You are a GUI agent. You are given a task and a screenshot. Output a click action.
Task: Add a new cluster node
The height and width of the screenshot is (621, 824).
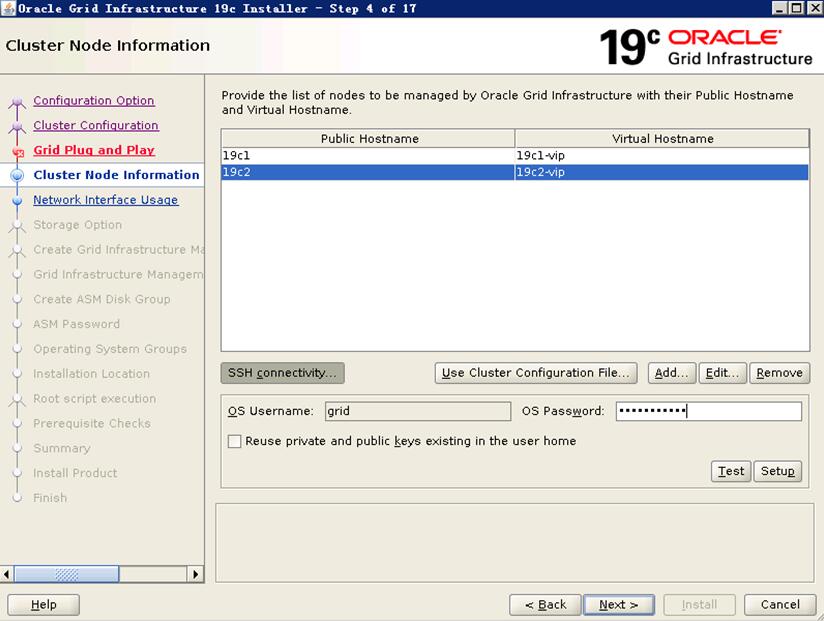point(672,373)
